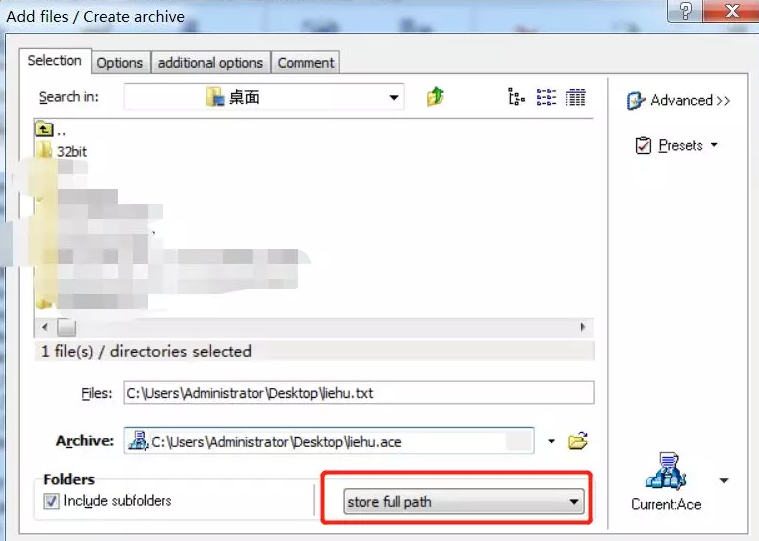Click the Current:Ace archive format icon
Image resolution: width=759 pixels, height=541 pixels.
[x=665, y=472]
